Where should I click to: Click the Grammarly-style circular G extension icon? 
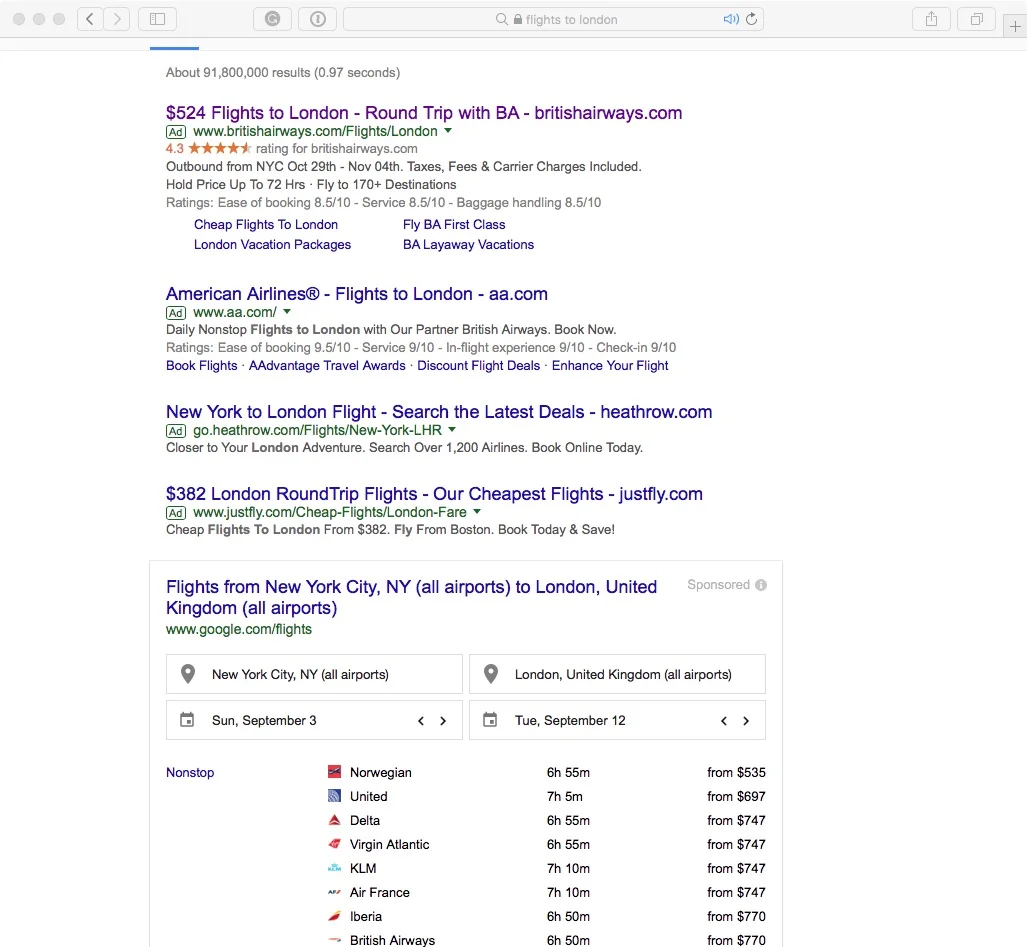pyautogui.click(x=272, y=19)
